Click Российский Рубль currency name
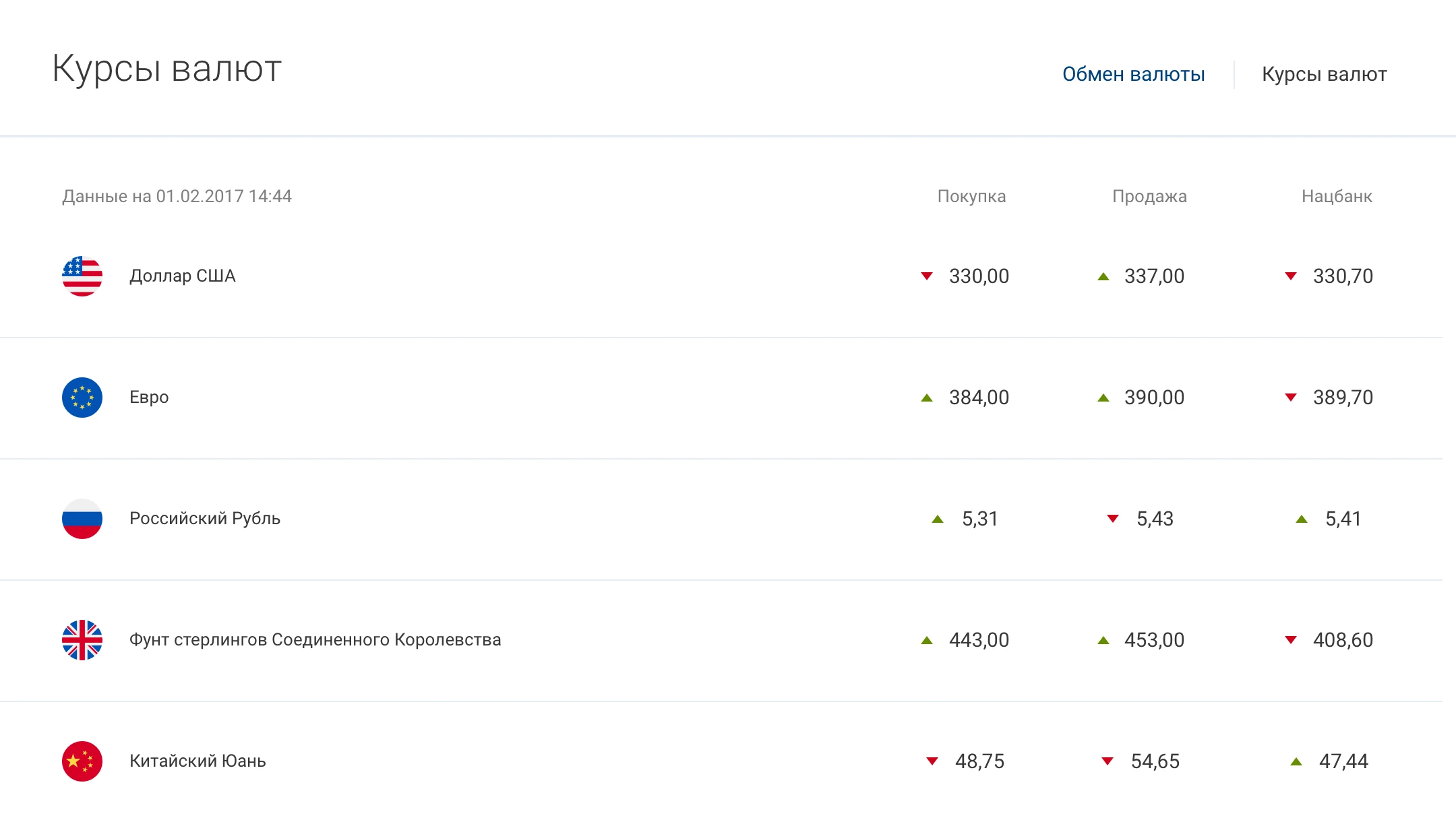The height and width of the screenshot is (822, 1456). 205,519
